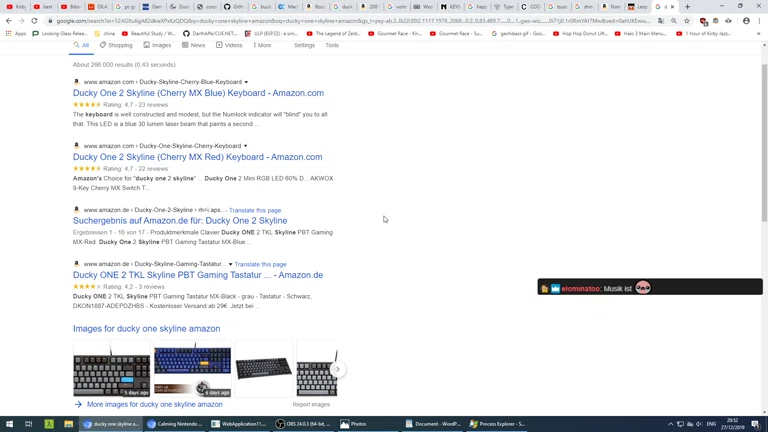Image resolution: width=768 pixels, height=432 pixels.
Task: Open OBS from the taskbar
Action: tap(304, 424)
